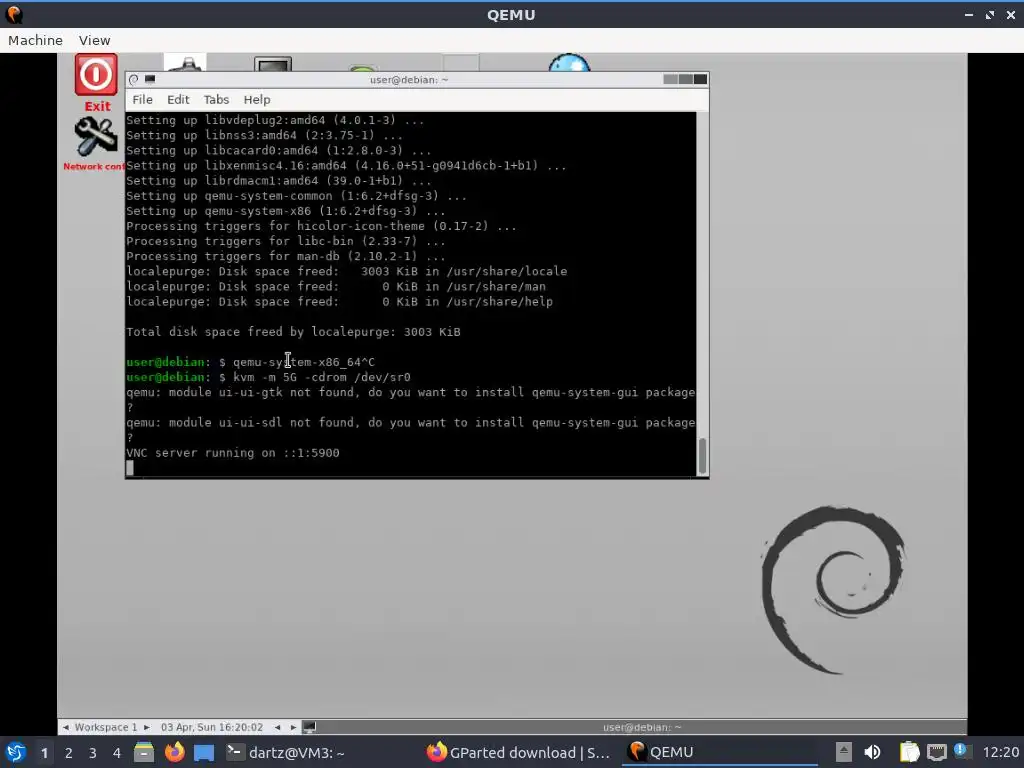The width and height of the screenshot is (1024, 768).
Task: Open the clipboard manager tray icon
Action: [909, 752]
